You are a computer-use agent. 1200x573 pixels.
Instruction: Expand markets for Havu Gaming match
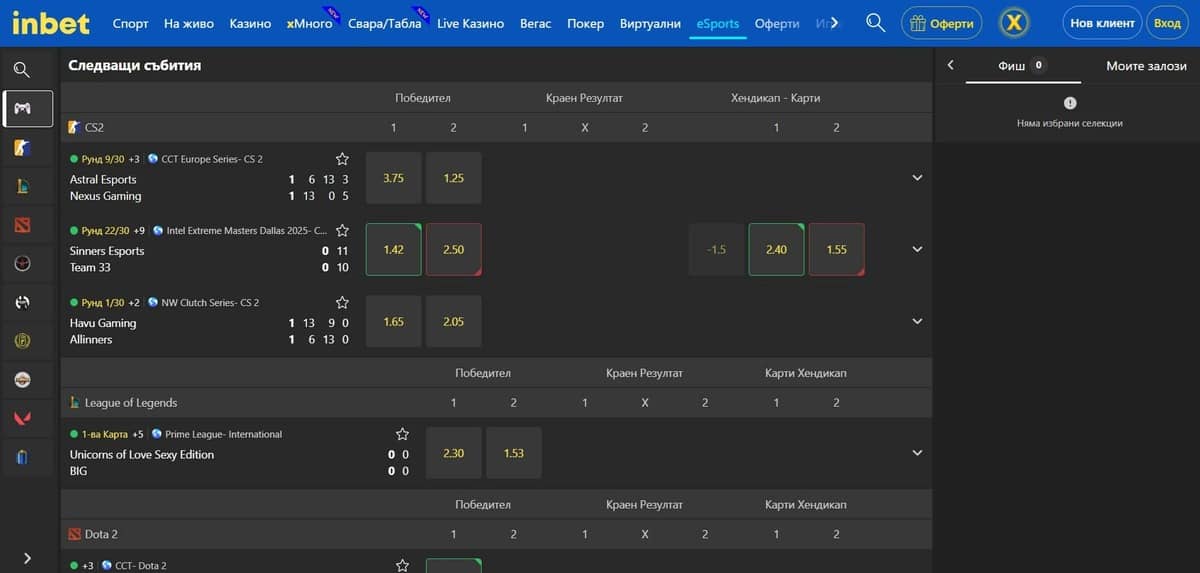point(917,321)
